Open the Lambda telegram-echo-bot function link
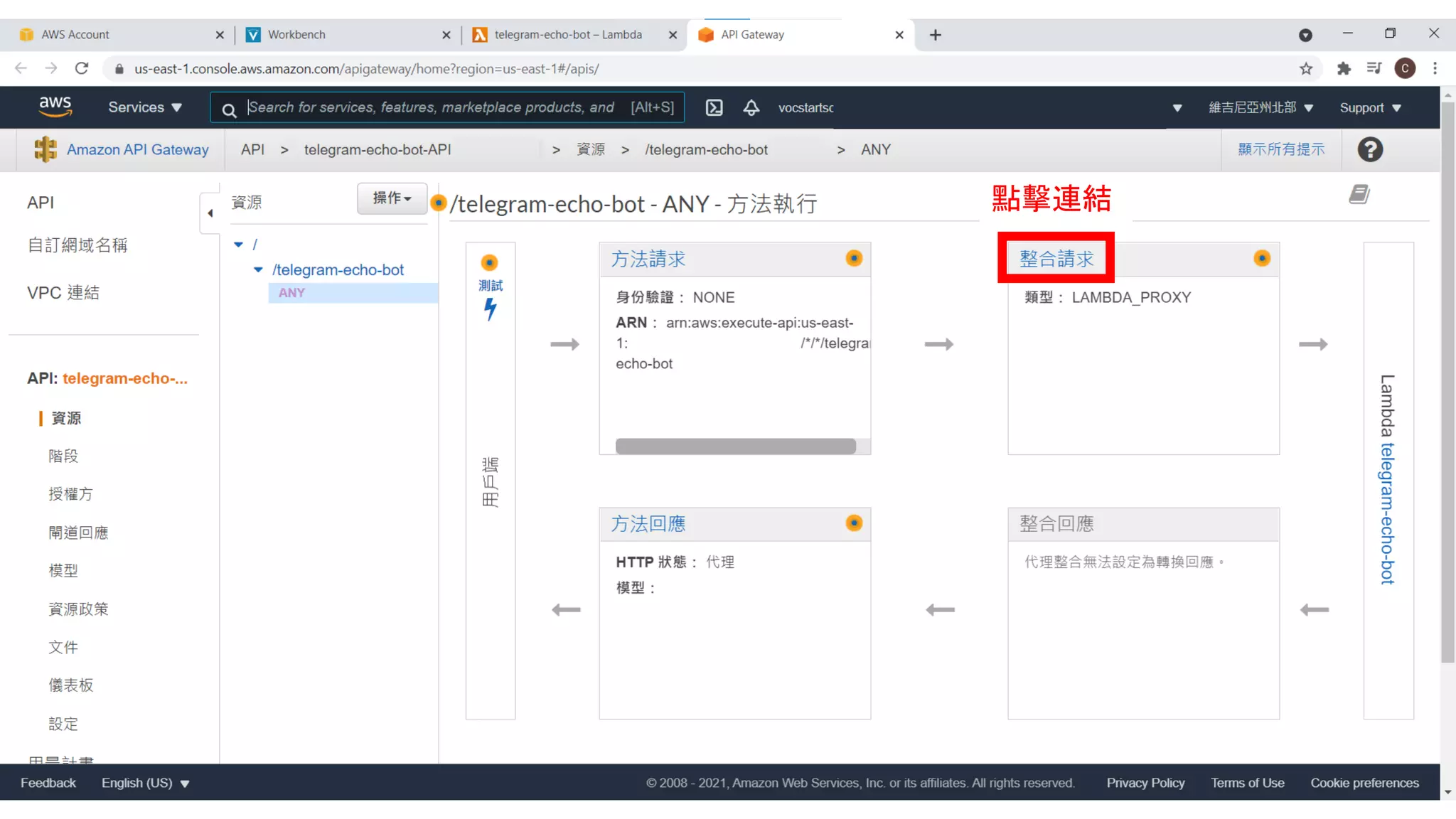The height and width of the screenshot is (819, 1456). click(1387, 513)
